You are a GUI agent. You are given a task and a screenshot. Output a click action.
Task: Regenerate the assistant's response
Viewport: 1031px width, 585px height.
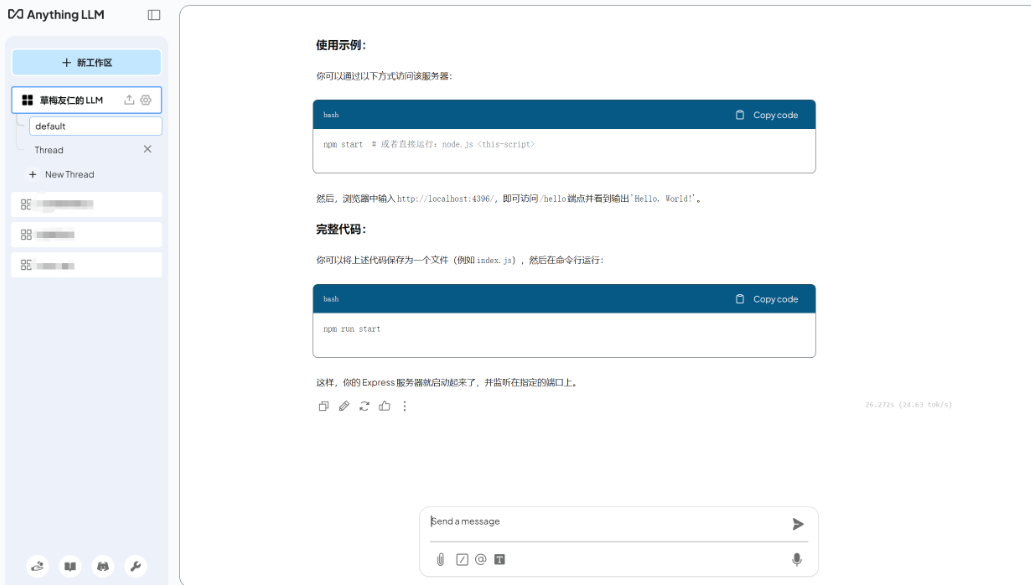pyautogui.click(x=364, y=406)
